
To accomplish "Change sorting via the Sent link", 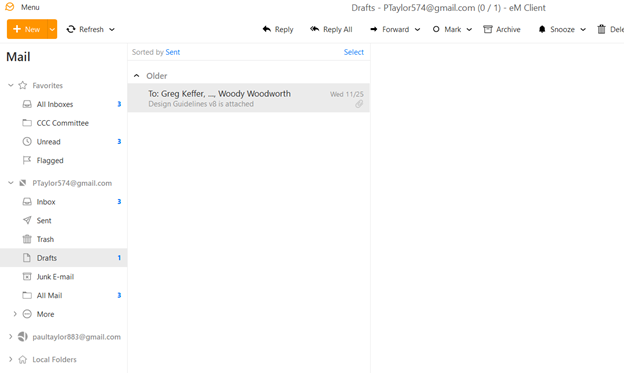I will [x=173, y=52].
